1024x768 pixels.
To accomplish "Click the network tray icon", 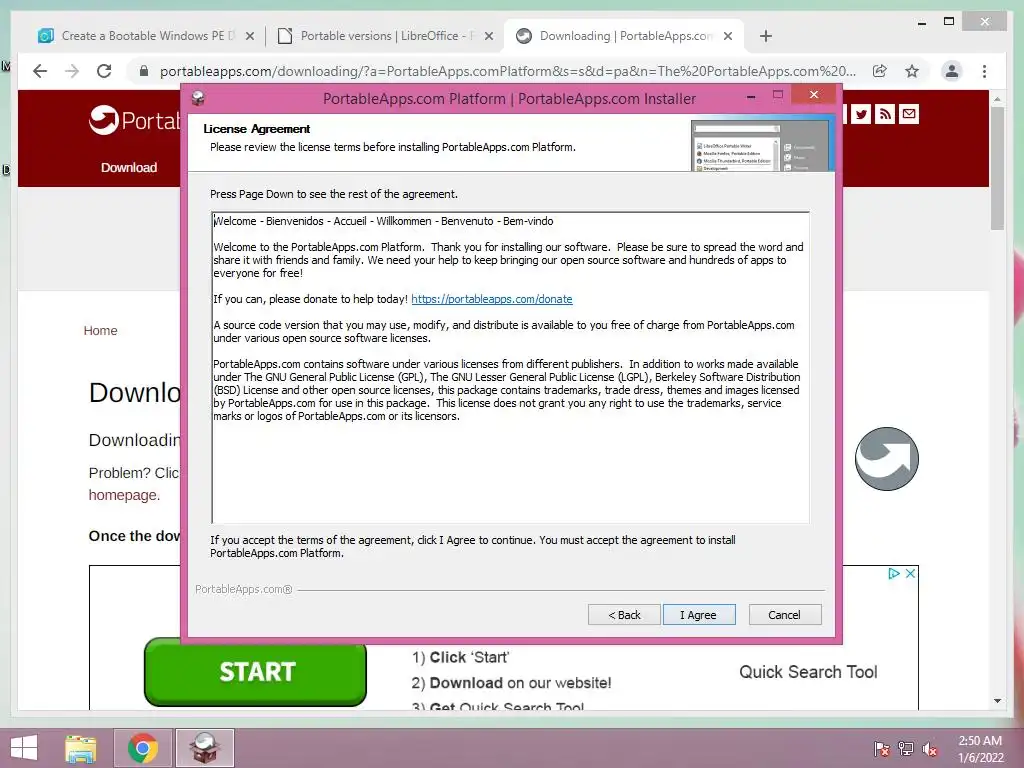I will [x=906, y=749].
